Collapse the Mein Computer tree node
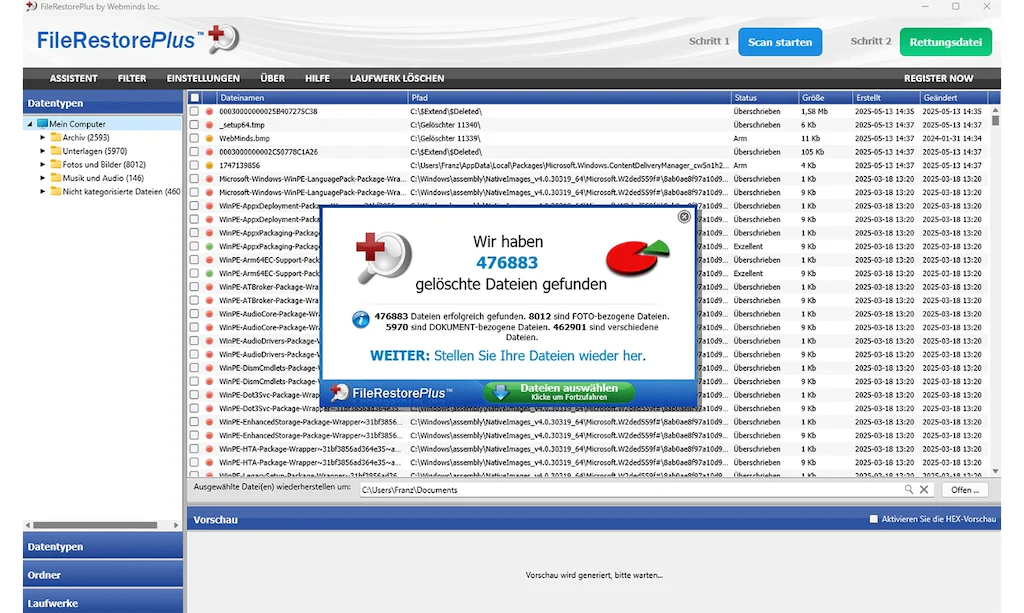 point(29,123)
